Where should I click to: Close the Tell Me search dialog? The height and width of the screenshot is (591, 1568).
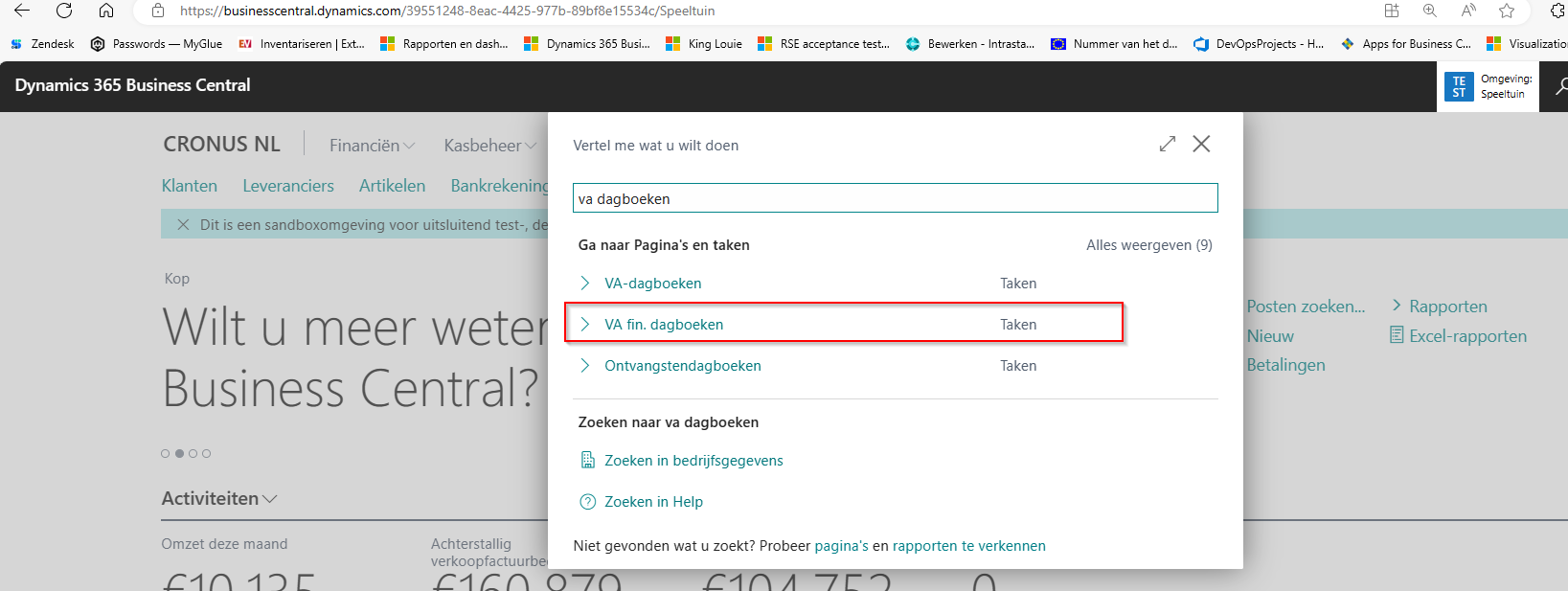pyautogui.click(x=1201, y=144)
